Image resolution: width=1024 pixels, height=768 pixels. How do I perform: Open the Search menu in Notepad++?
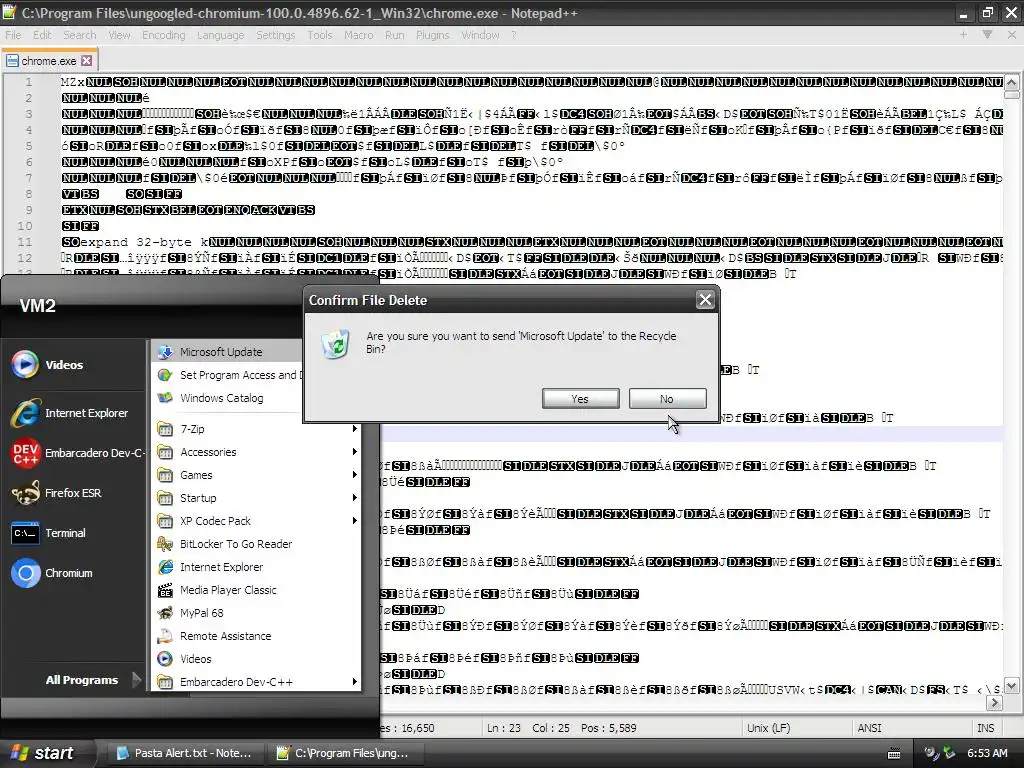(80, 35)
